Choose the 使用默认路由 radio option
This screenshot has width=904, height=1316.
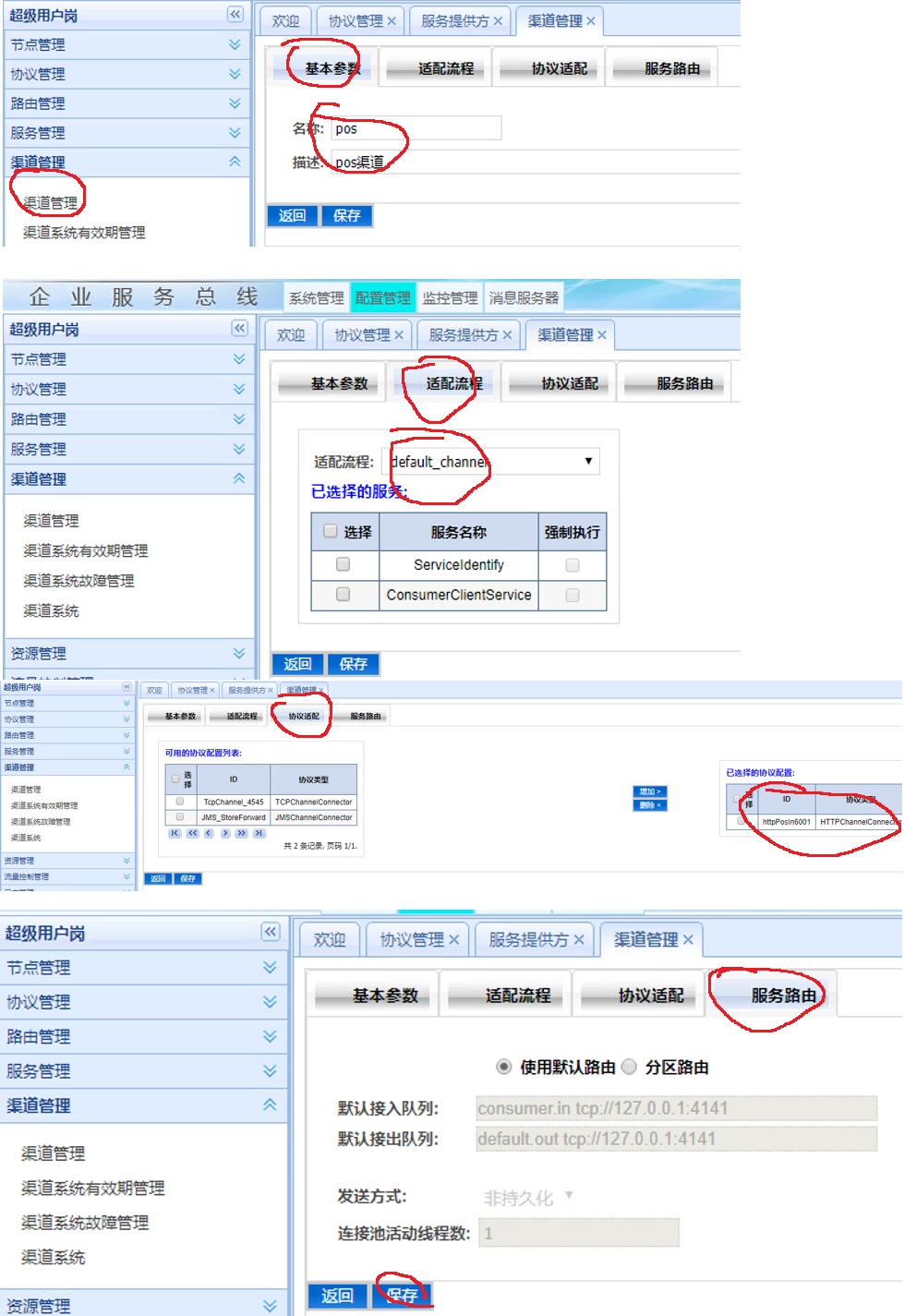click(504, 1067)
